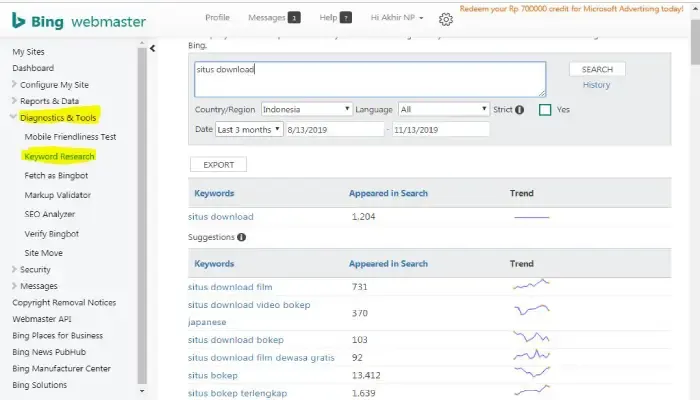Open the Country/Region dropdown
This screenshot has width=700, height=400.
(x=306, y=109)
